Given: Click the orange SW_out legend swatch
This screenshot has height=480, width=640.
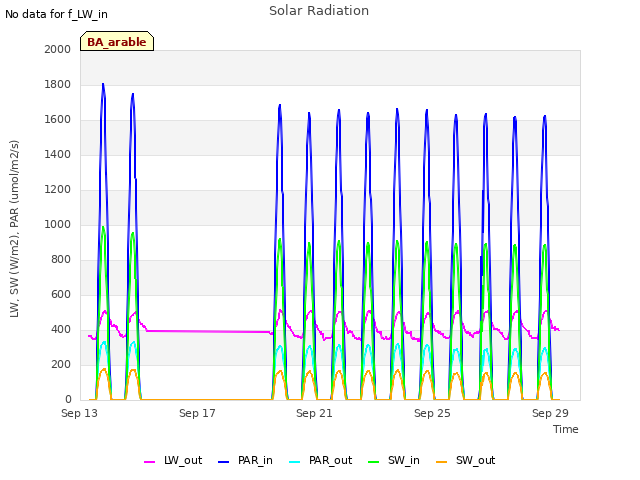Looking at the screenshot, I should click(442, 462).
